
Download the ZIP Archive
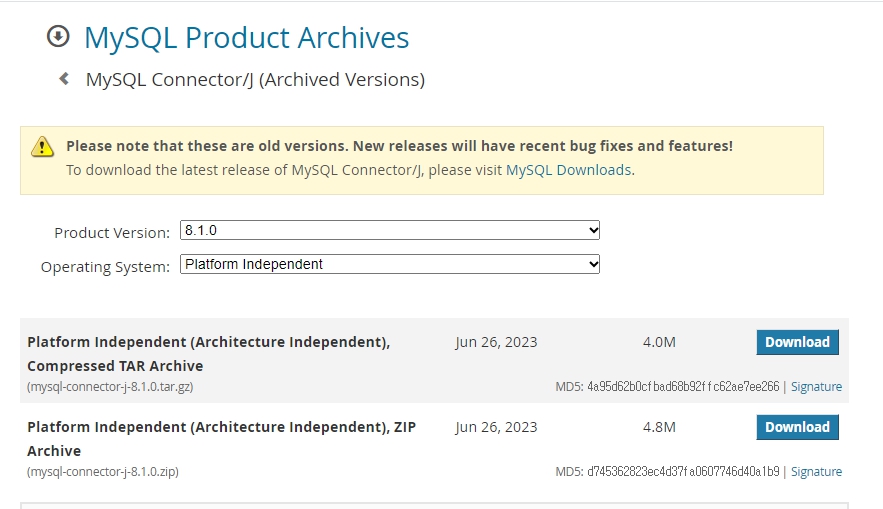tap(797, 427)
